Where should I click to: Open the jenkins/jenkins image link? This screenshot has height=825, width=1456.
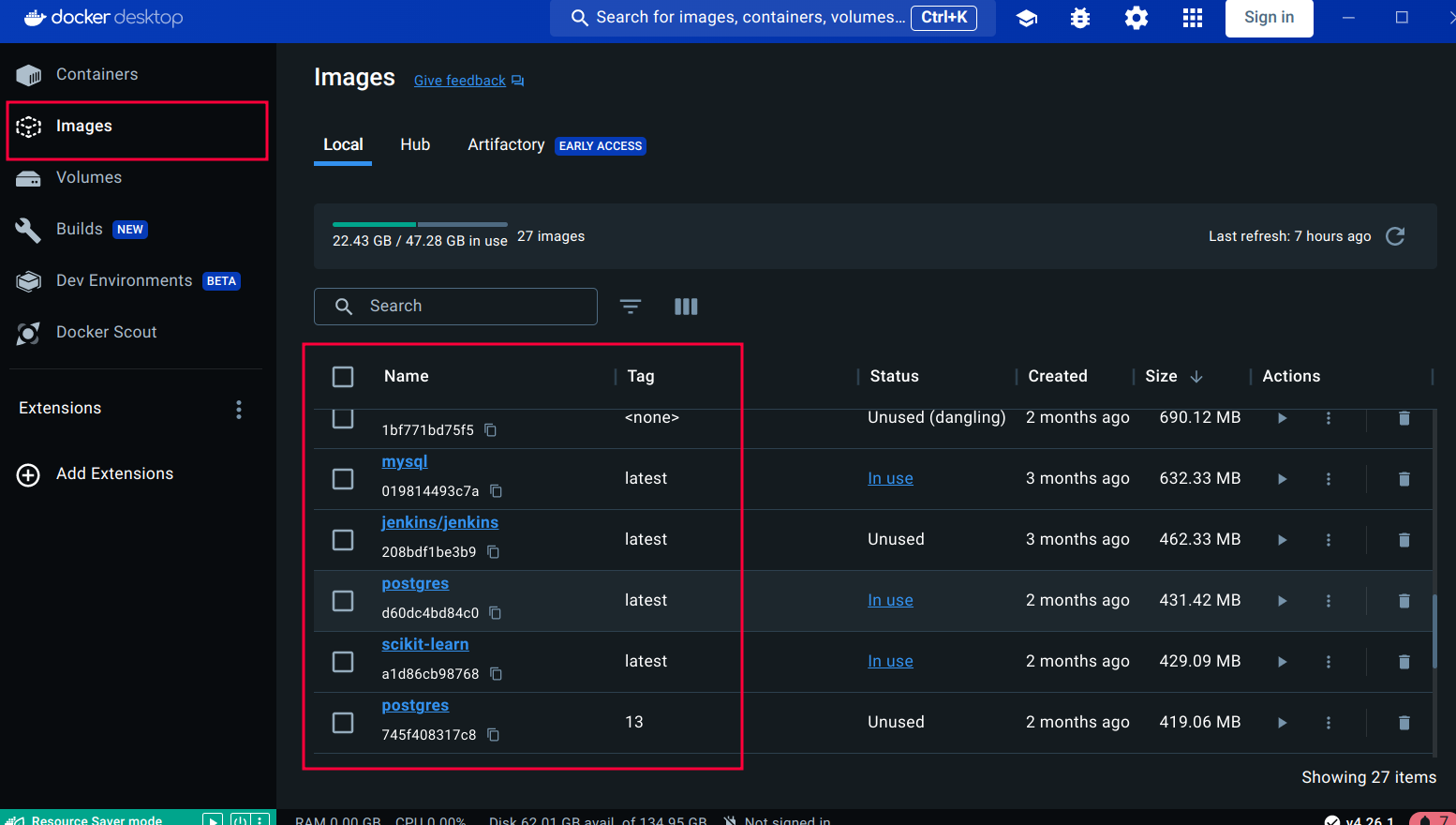pyautogui.click(x=439, y=522)
